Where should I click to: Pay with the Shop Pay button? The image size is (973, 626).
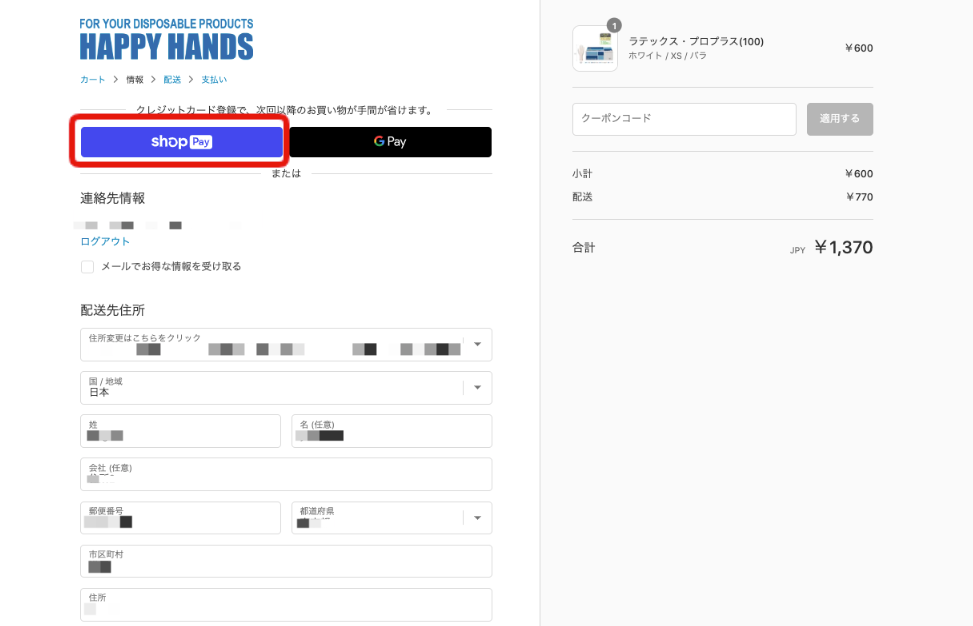coord(182,141)
